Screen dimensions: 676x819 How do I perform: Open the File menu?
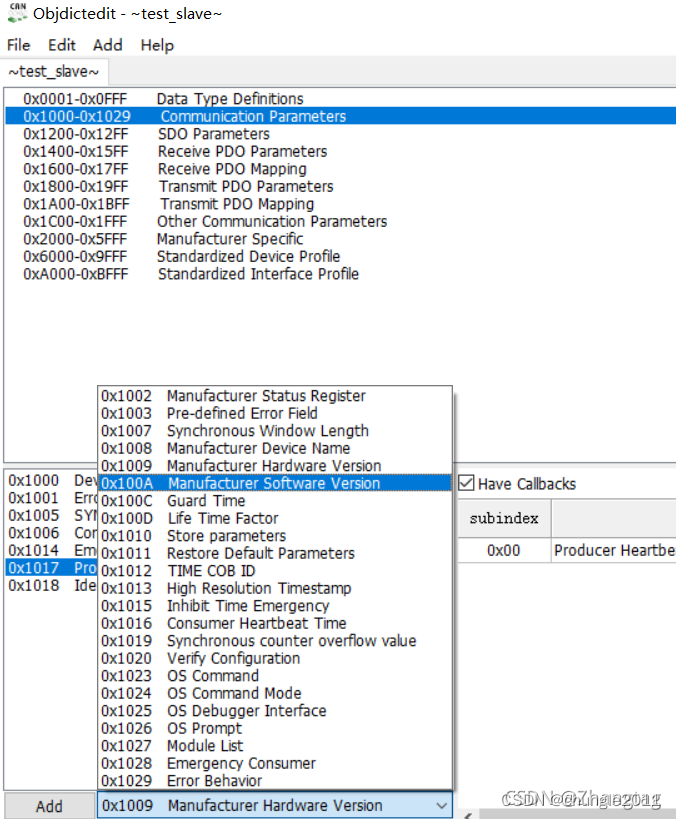[18, 45]
